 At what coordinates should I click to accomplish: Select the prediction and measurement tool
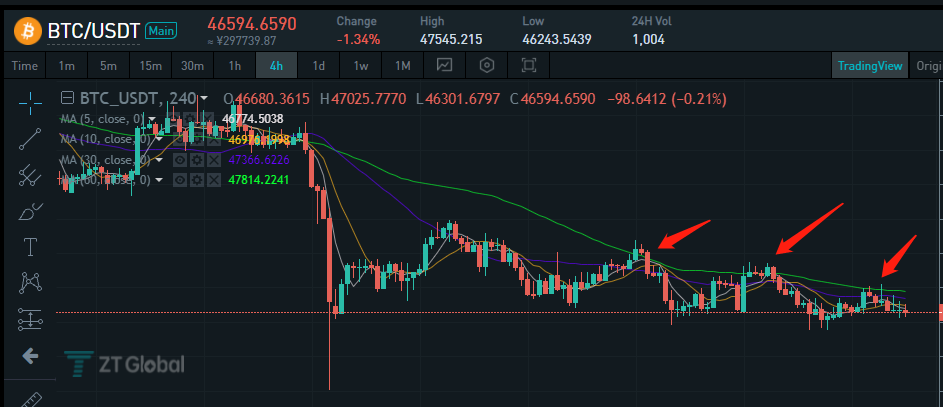click(30, 319)
